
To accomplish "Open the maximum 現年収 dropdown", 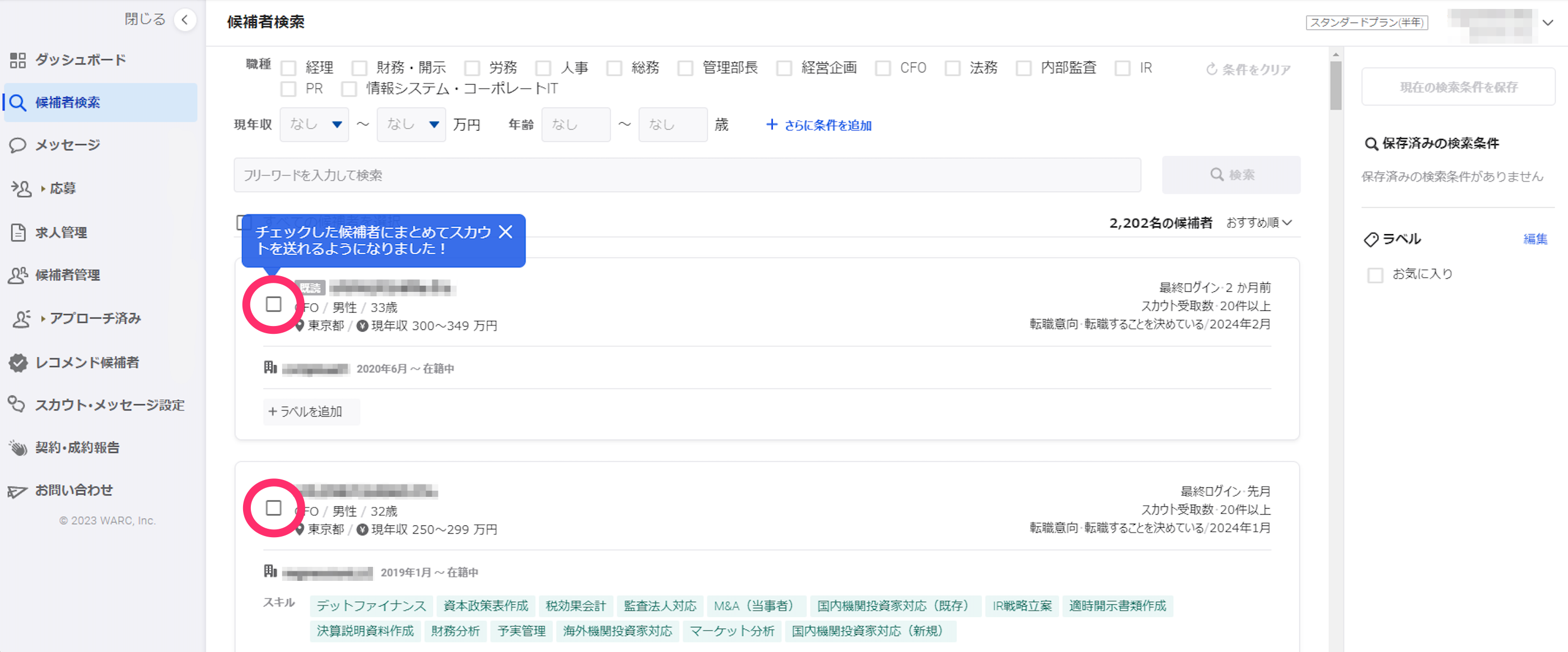I will 412,125.
